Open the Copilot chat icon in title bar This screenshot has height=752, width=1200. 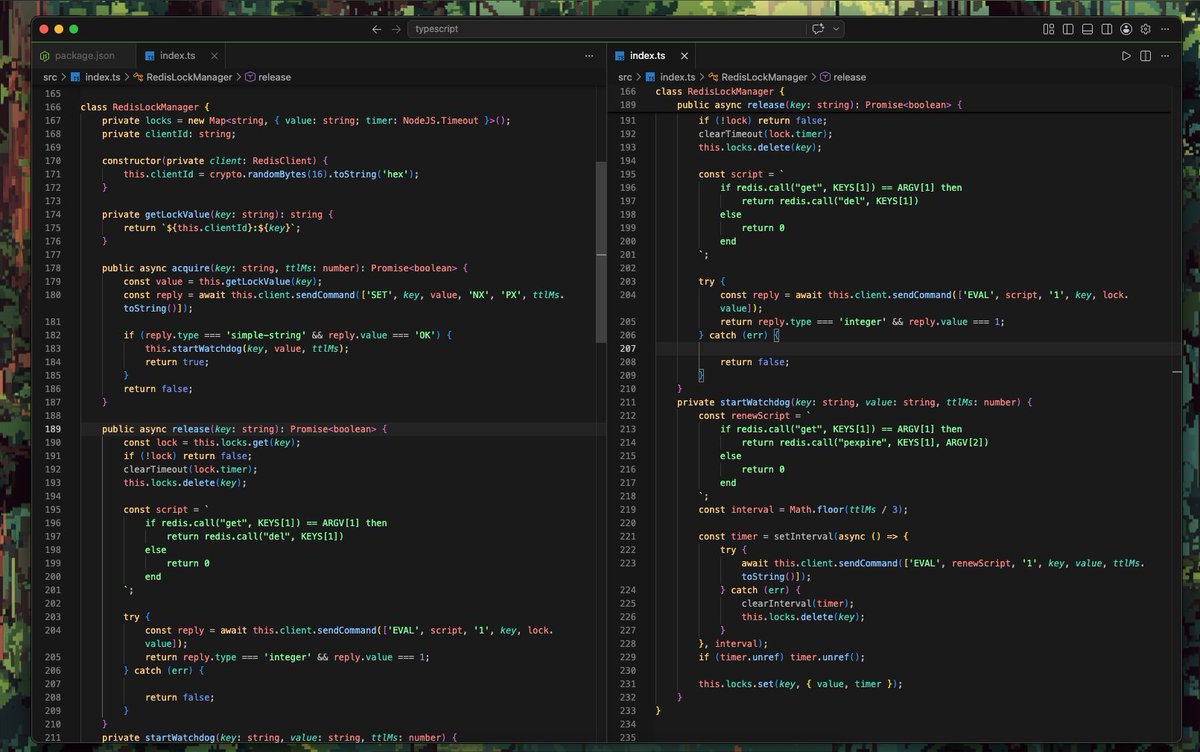[x=818, y=29]
